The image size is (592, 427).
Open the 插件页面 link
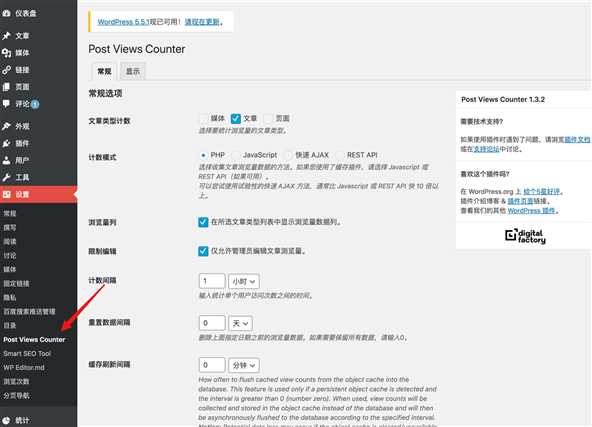click(x=520, y=201)
